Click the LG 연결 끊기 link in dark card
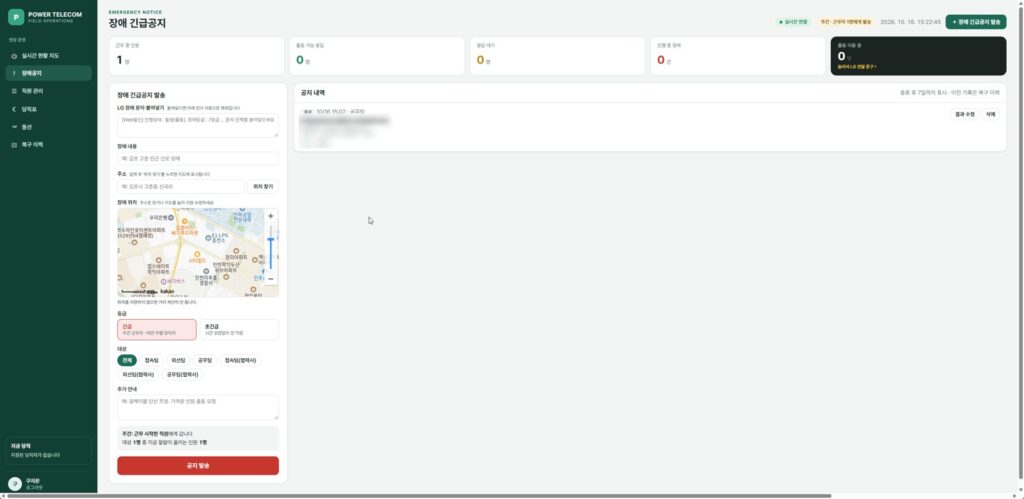 coord(857,67)
